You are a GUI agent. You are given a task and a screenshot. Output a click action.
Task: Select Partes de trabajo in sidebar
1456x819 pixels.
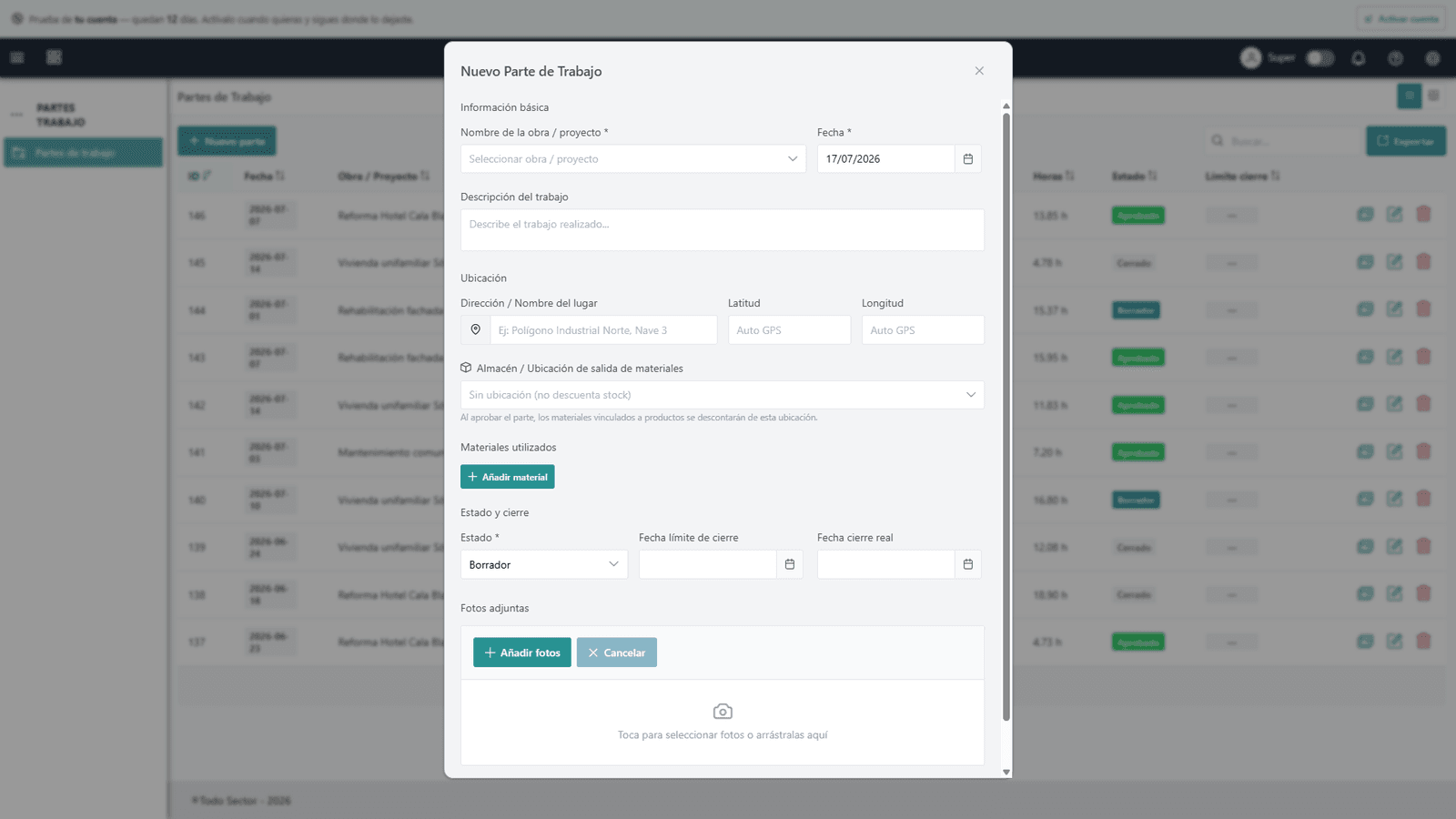pyautogui.click(x=83, y=153)
